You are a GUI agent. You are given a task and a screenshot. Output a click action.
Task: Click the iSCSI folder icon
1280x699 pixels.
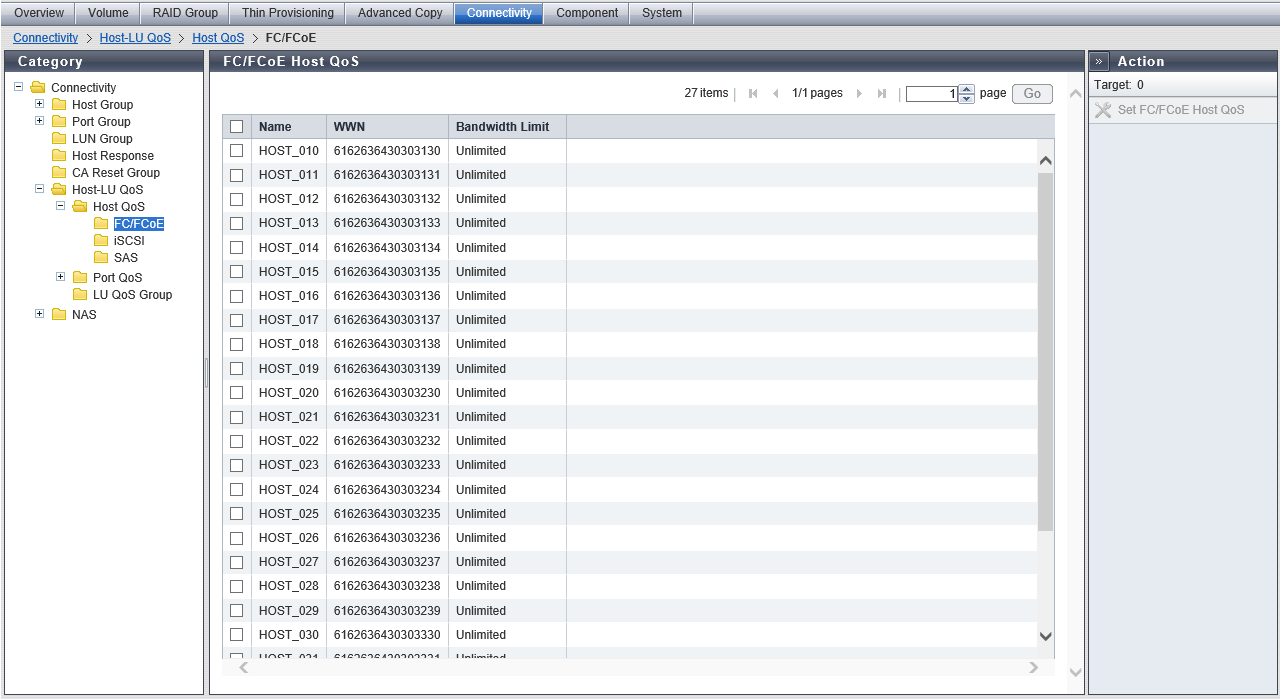[x=101, y=241]
